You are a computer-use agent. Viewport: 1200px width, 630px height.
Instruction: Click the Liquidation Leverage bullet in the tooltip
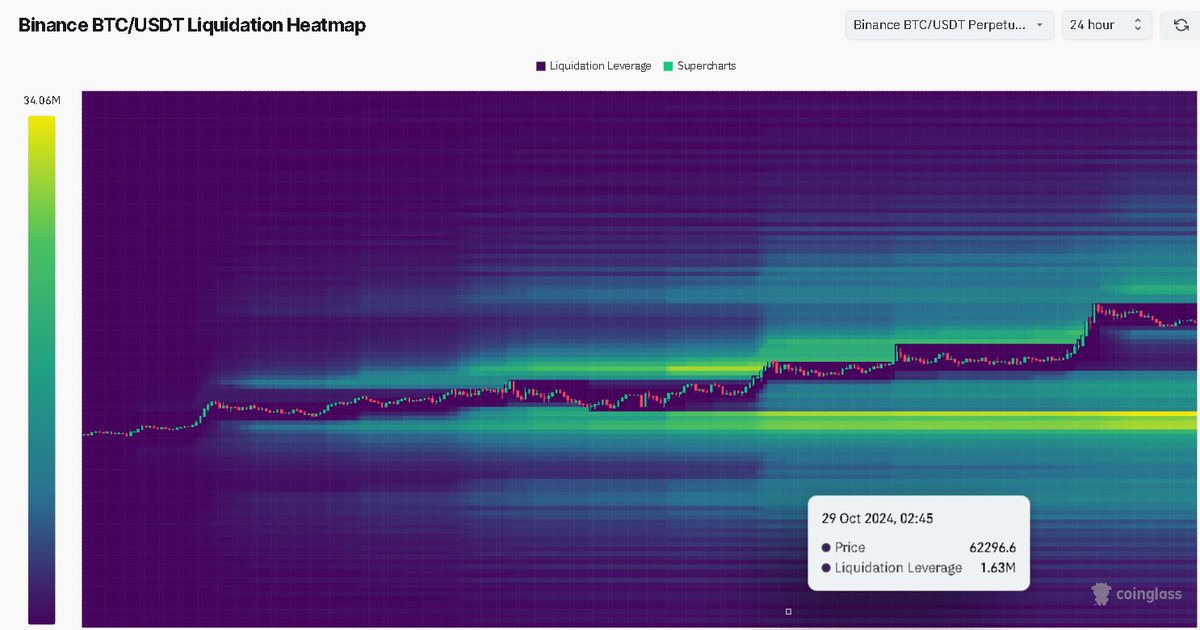(828, 567)
